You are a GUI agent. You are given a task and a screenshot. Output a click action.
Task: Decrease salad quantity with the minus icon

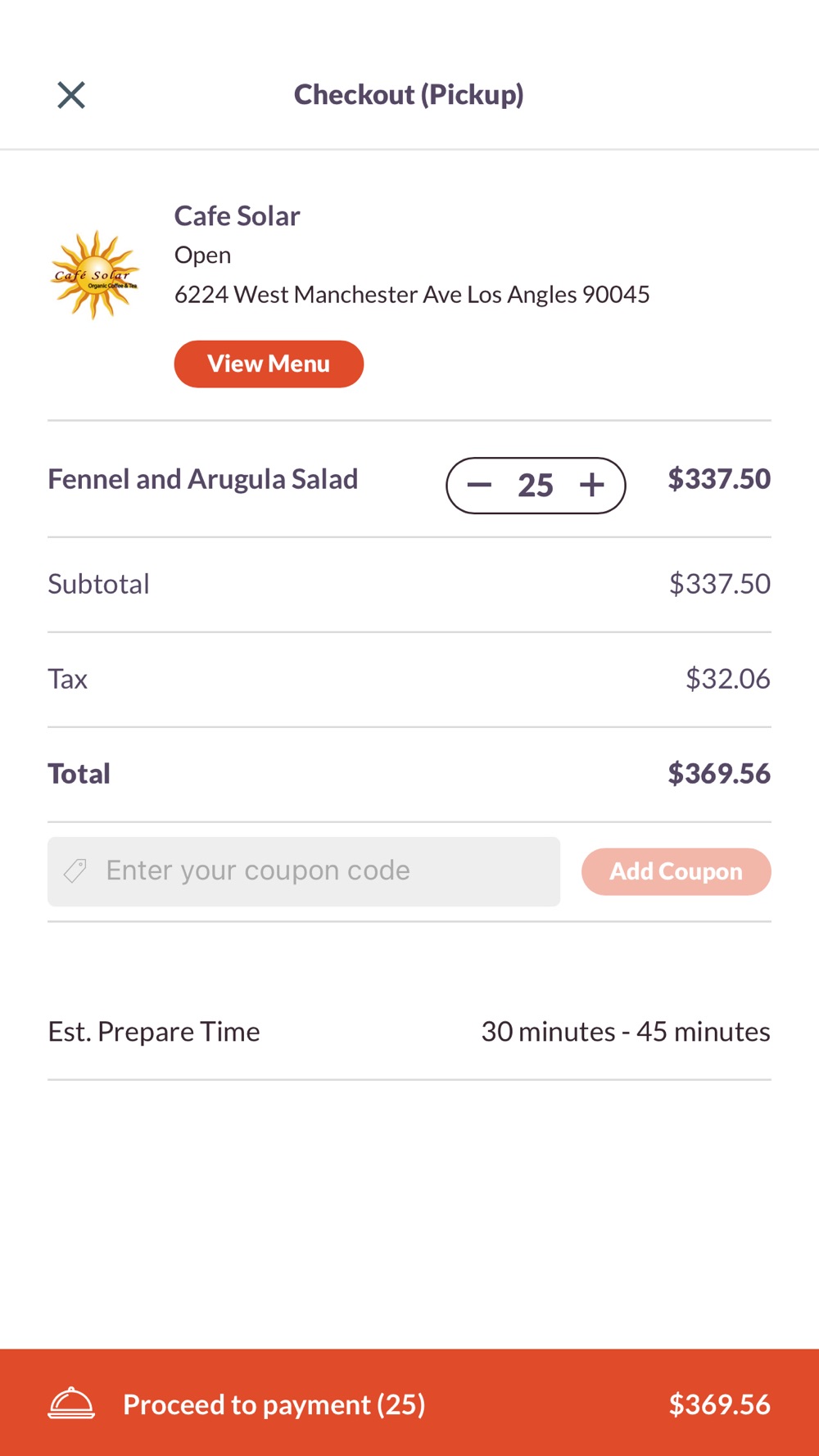[x=479, y=485]
